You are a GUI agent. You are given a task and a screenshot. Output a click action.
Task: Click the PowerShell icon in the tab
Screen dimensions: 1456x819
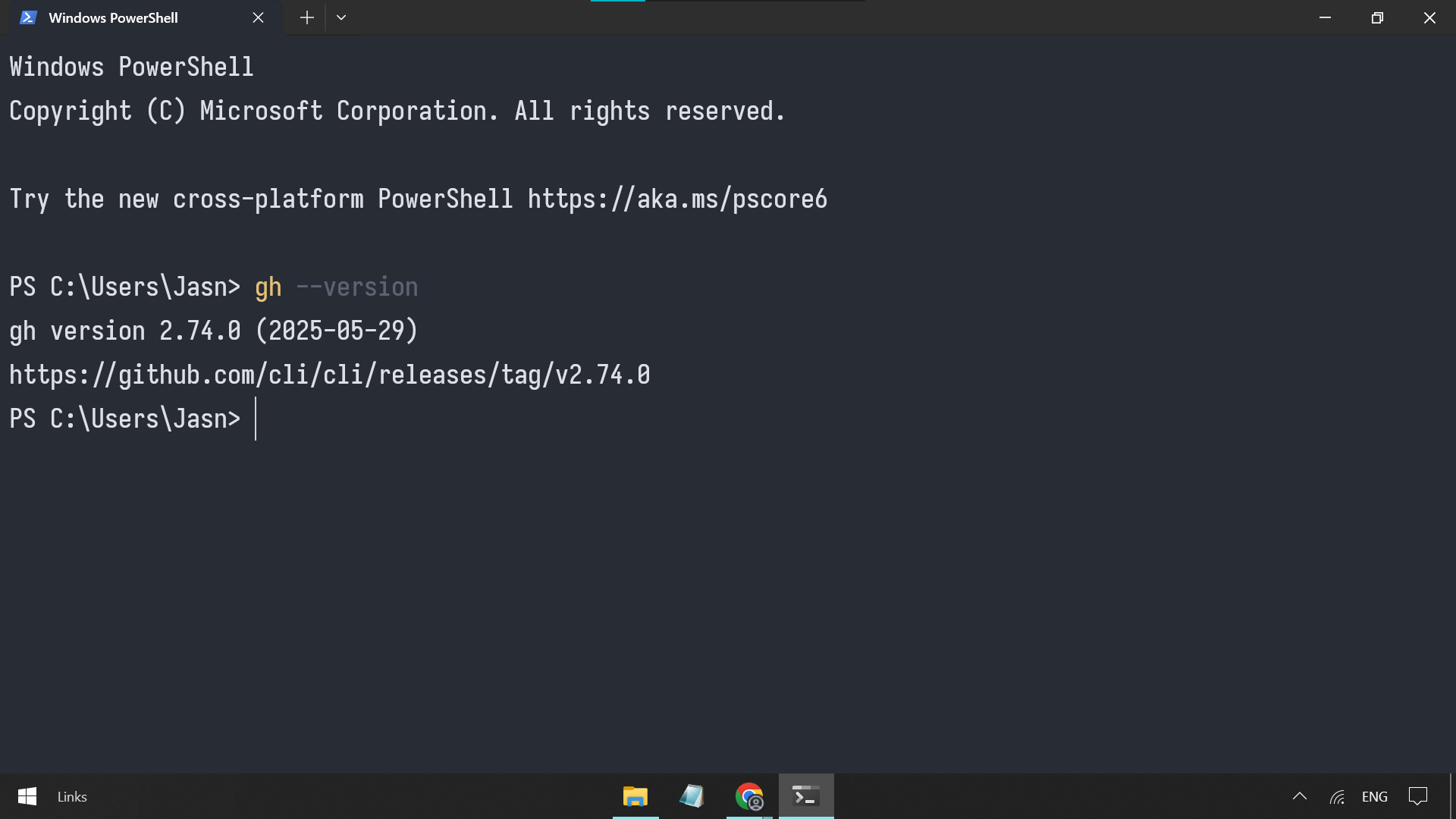(28, 17)
